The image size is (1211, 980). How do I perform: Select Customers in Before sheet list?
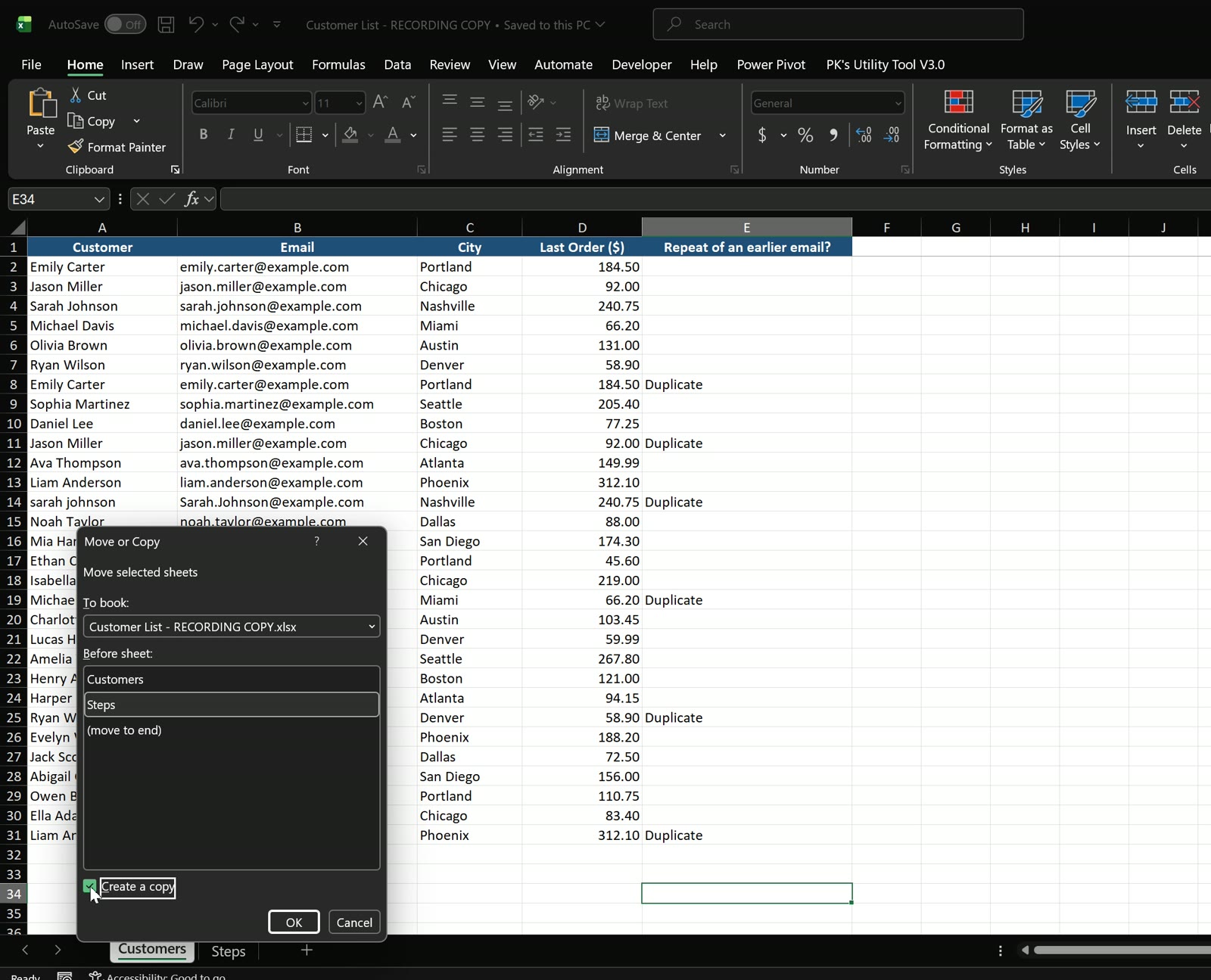click(232, 680)
